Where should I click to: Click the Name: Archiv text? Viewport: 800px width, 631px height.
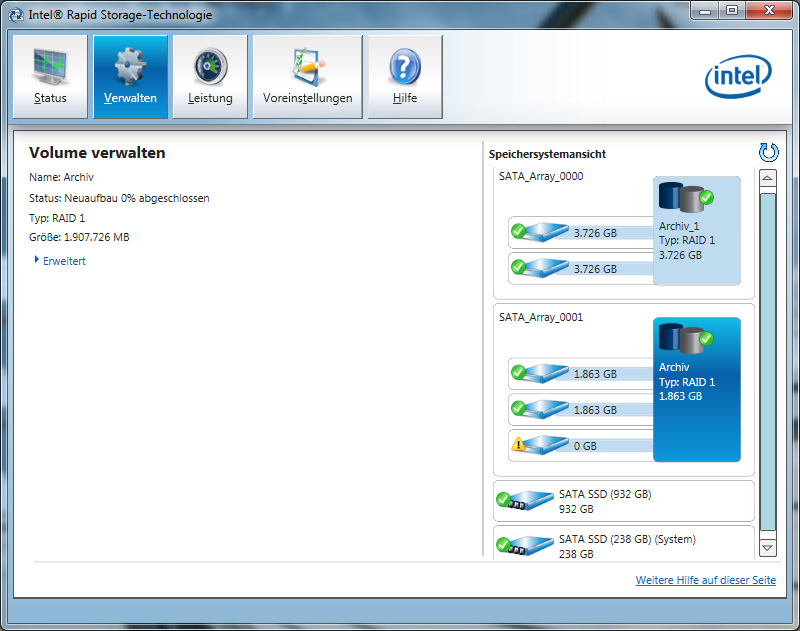(61, 177)
